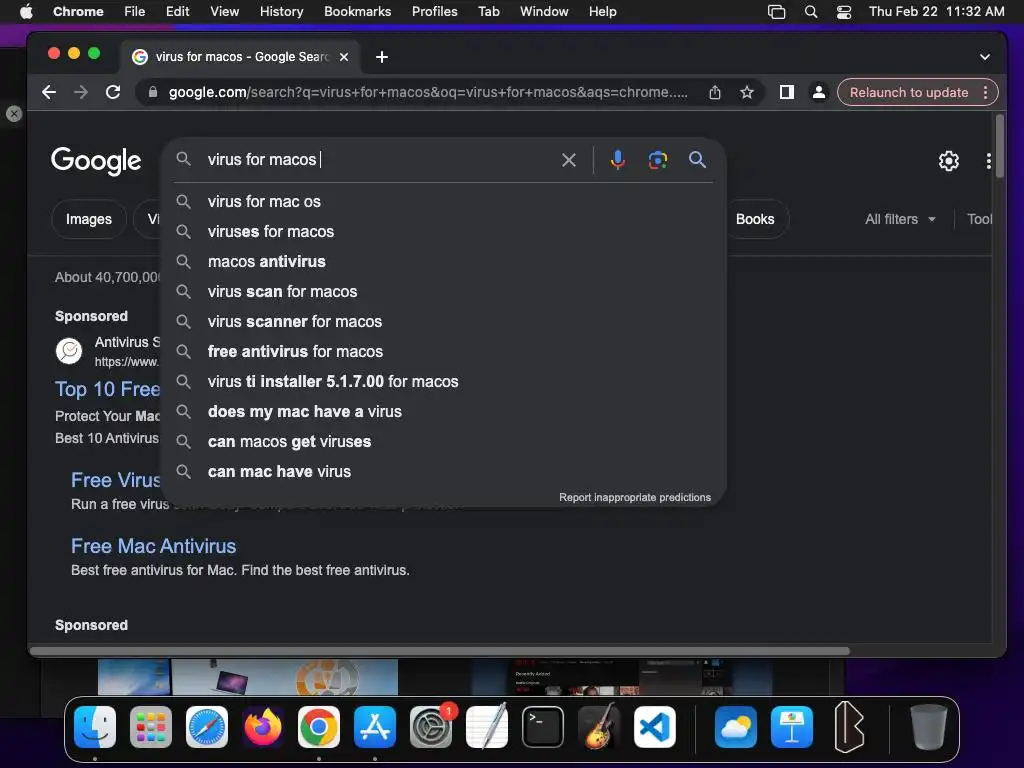Close the 'virus for macos' tab

344,57
